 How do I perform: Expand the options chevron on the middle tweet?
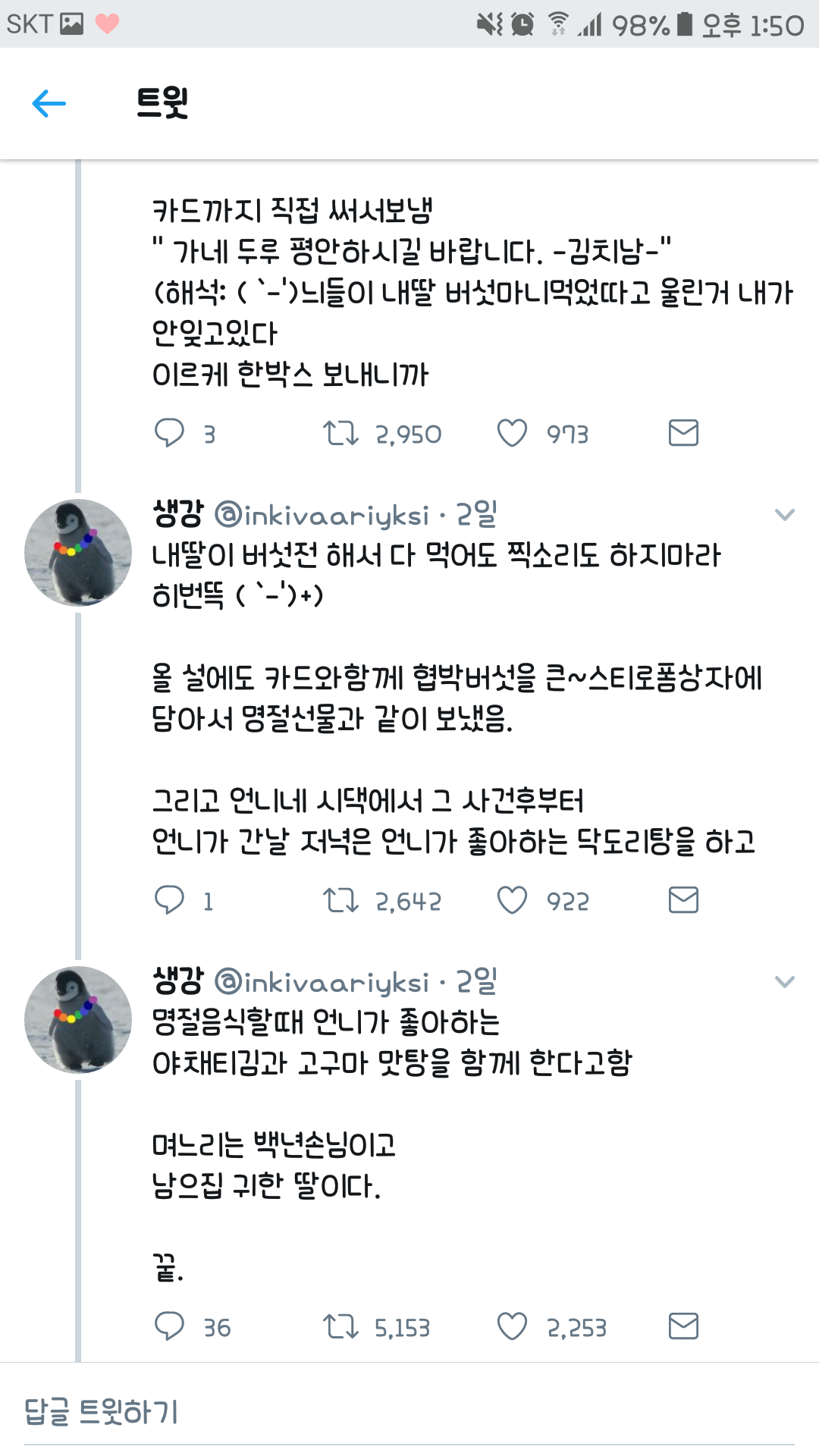[784, 514]
